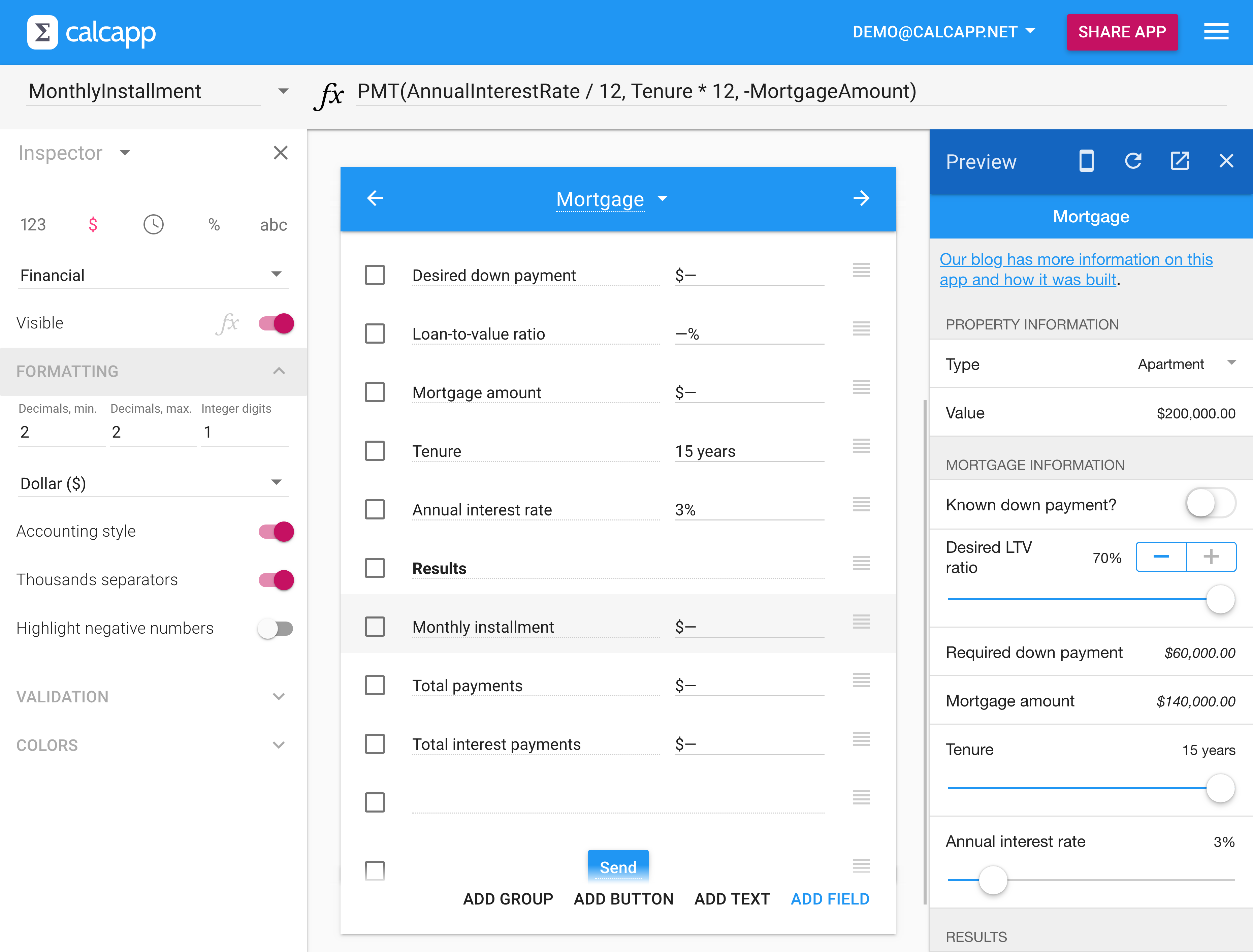
Task: Select the clock date/time field type icon
Action: point(153,224)
